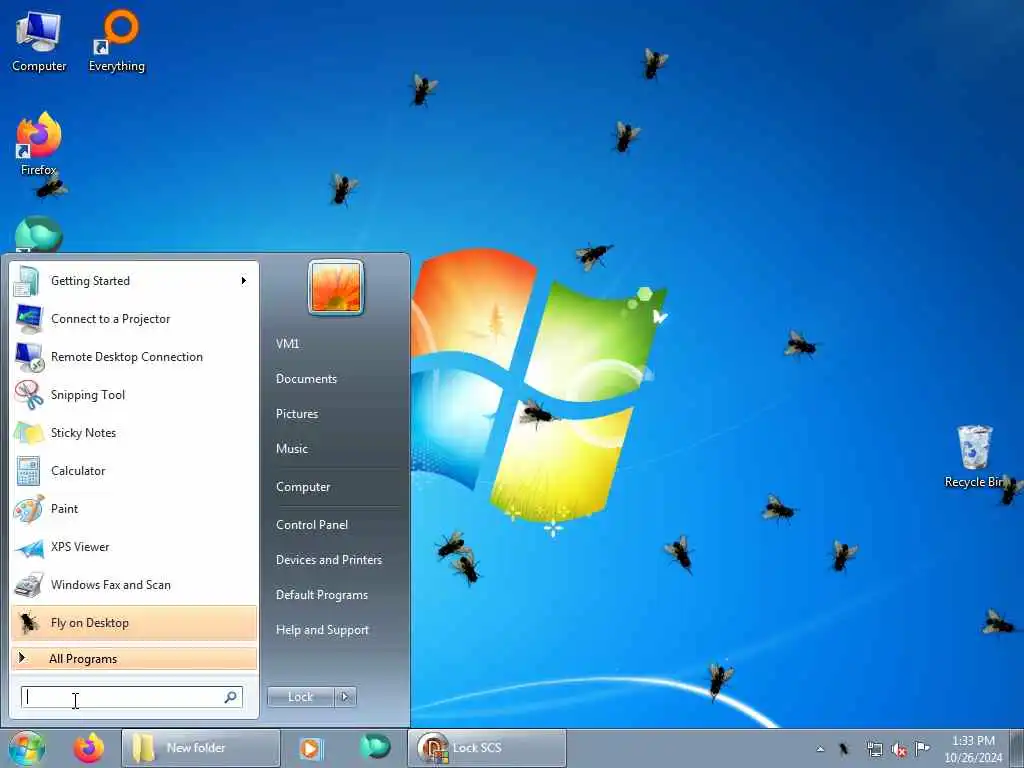Click the search magnifier icon
1024x768 pixels.
coord(231,697)
